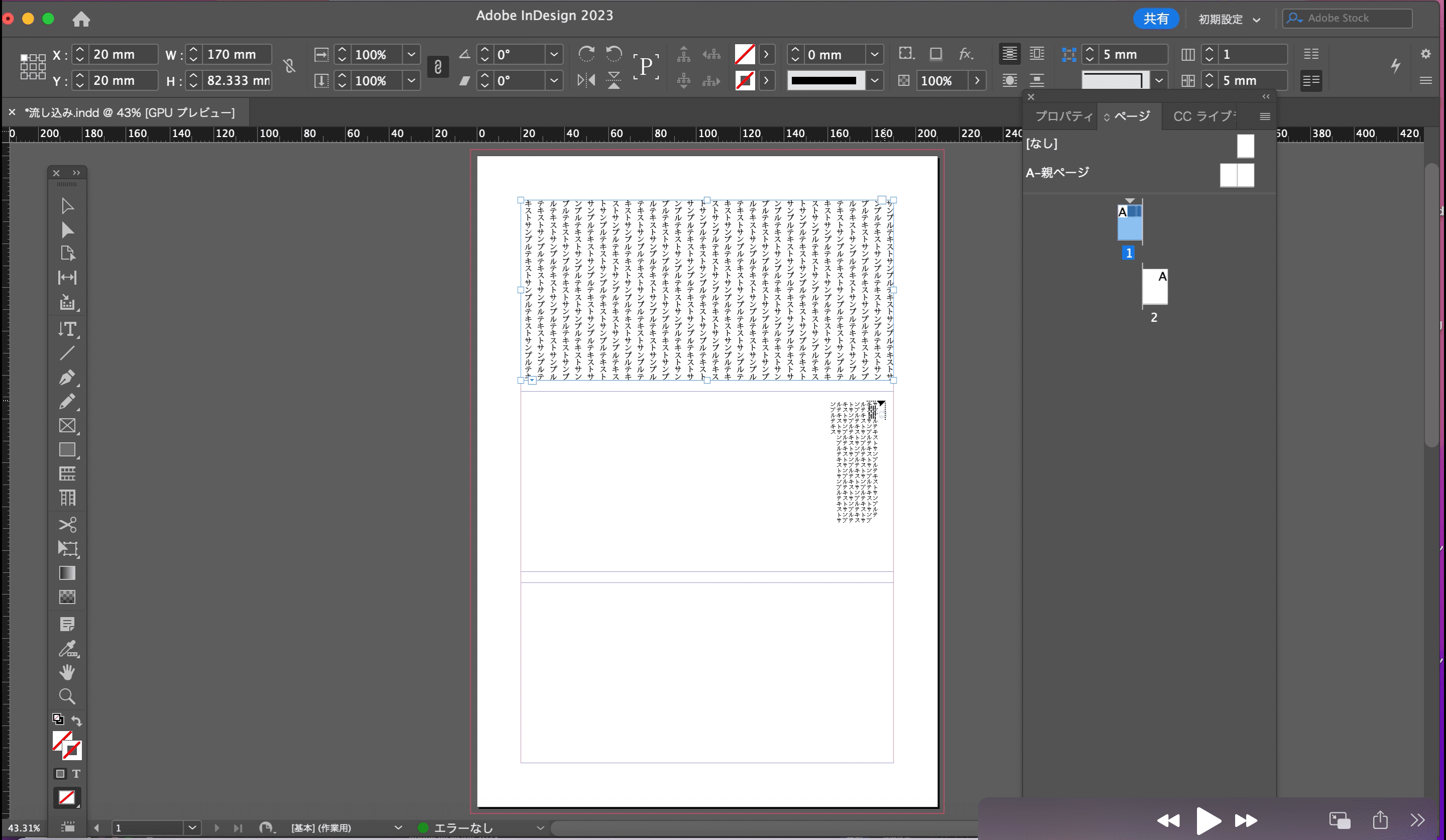Viewport: 1446px width, 840px height.
Task: Click the Home icon
Action: pos(81,19)
